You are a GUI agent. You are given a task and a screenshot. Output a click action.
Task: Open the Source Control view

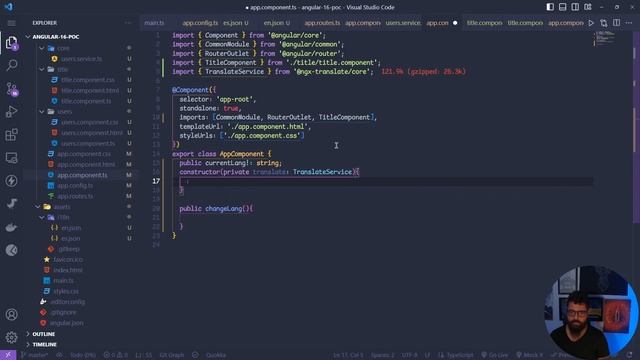pos(11,89)
